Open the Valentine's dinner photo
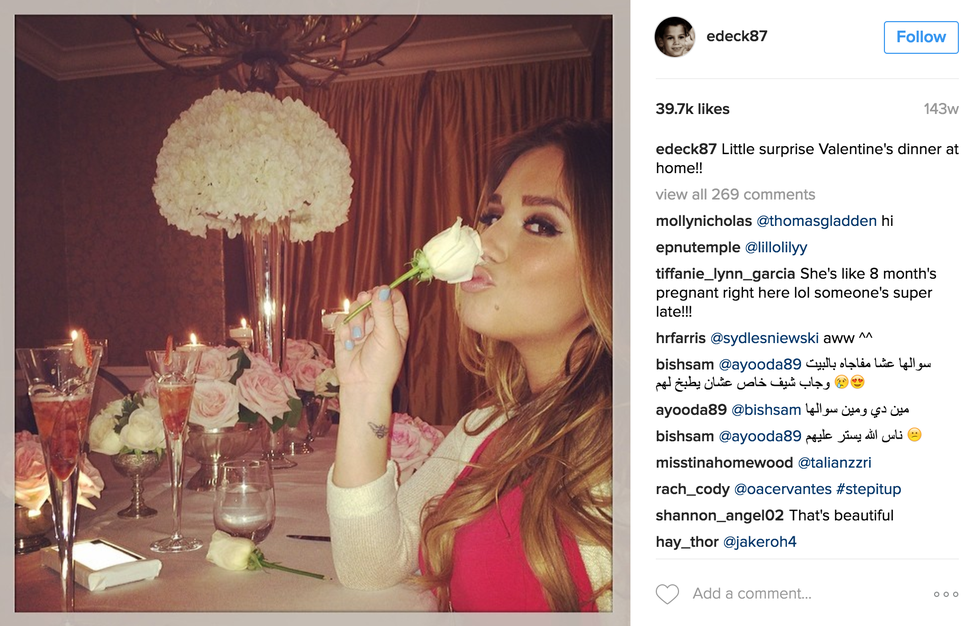Viewport: 980px width, 626px height. point(314,314)
